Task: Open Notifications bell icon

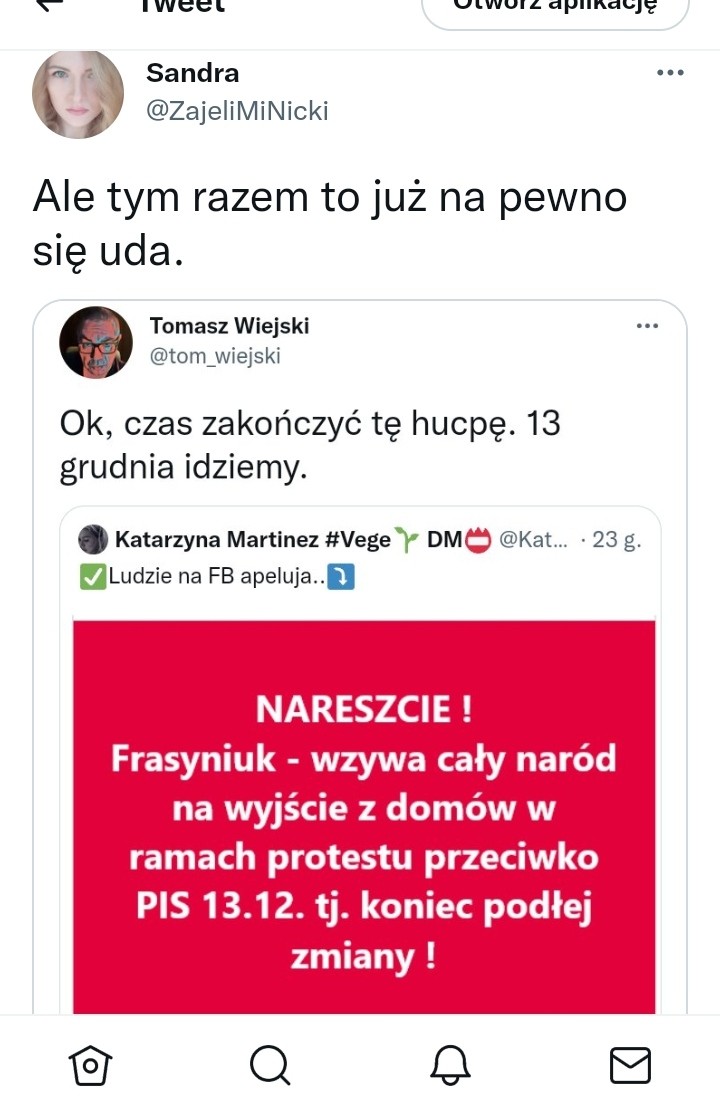Action: [x=449, y=1065]
